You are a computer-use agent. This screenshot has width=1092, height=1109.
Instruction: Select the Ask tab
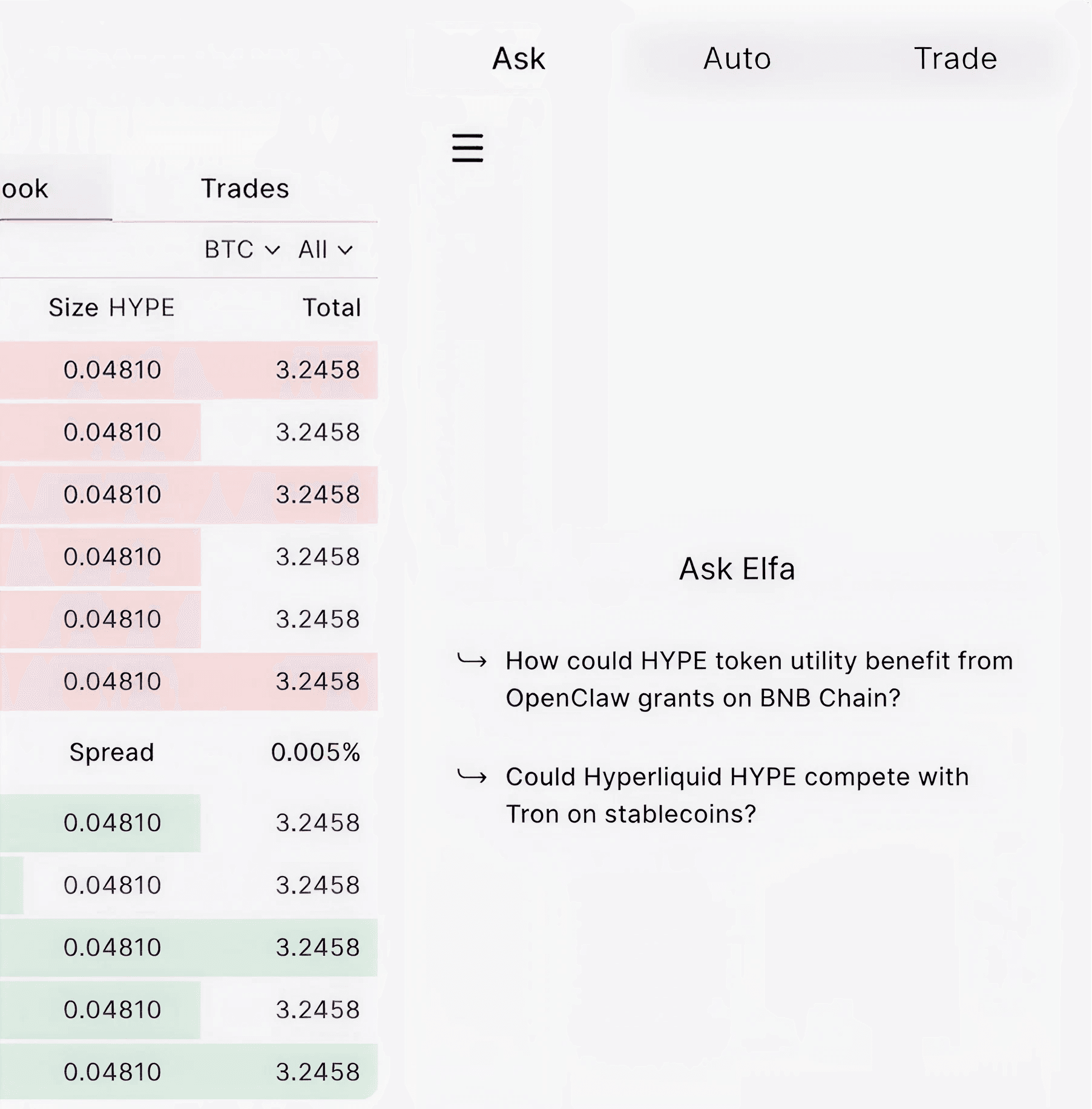click(519, 59)
